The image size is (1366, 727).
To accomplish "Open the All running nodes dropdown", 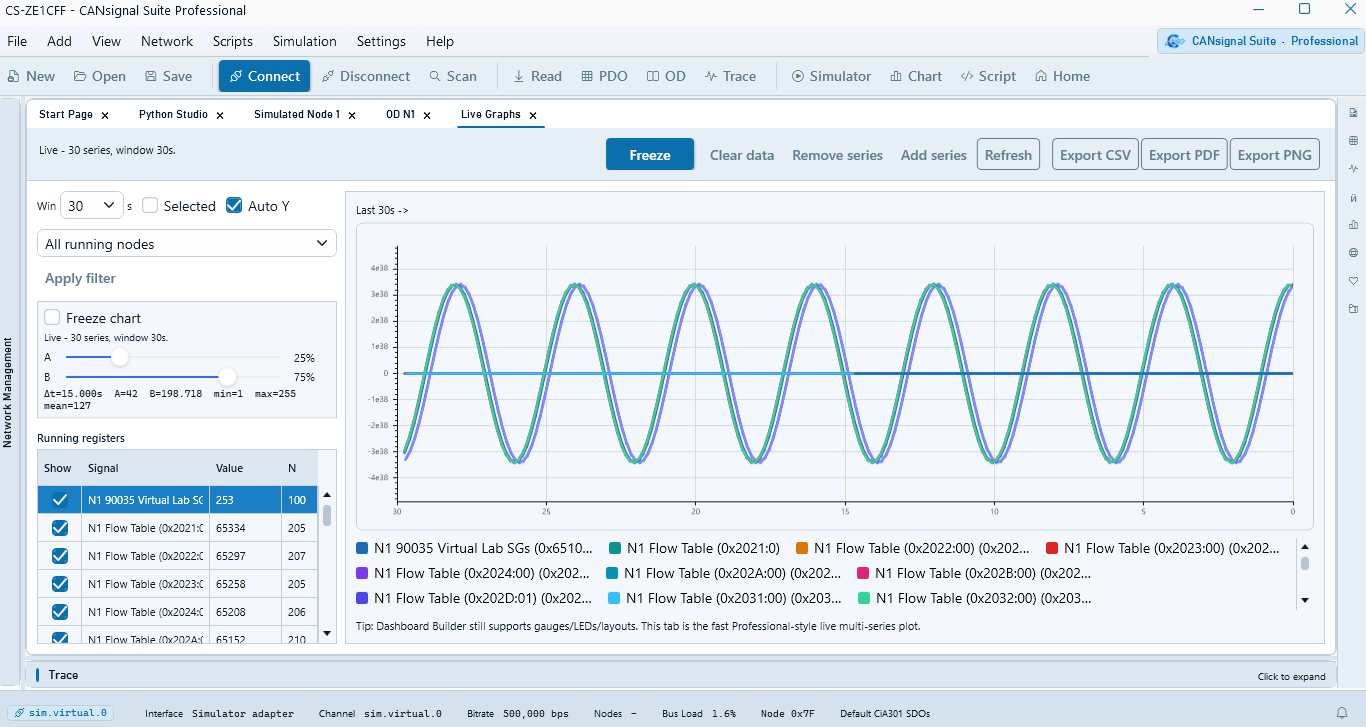I will pos(187,243).
